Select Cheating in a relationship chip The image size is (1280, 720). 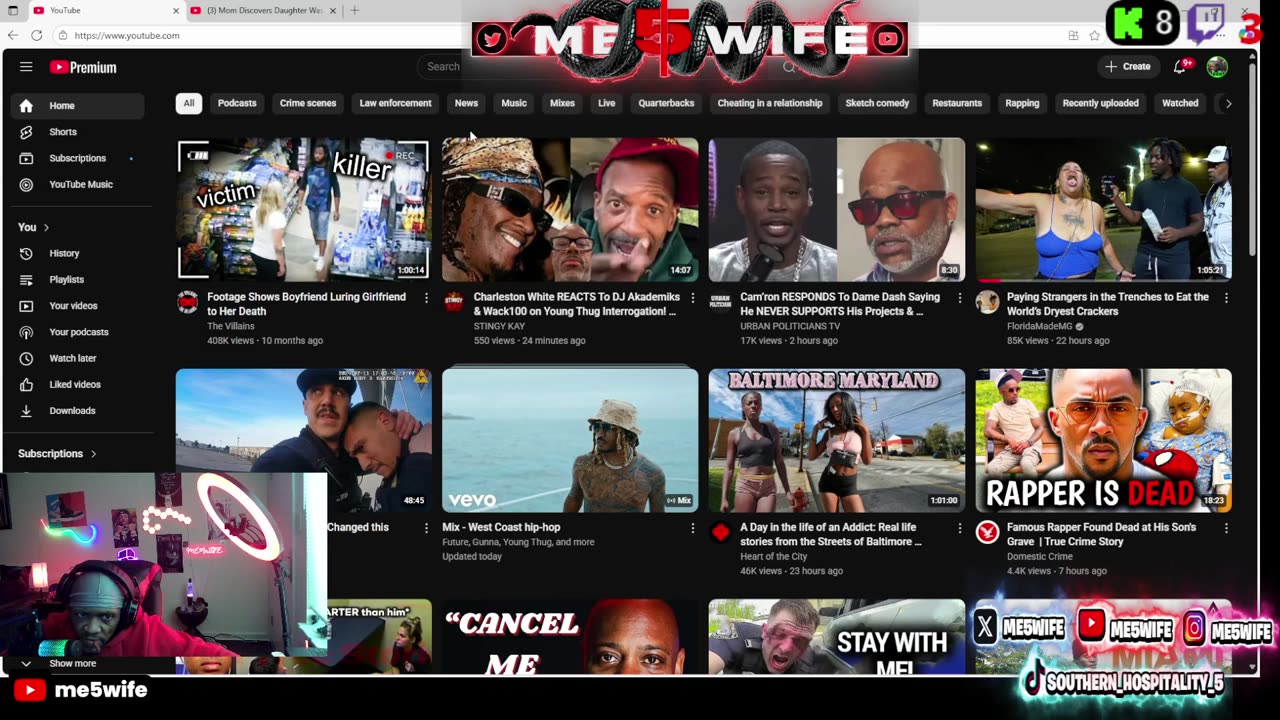pos(770,103)
